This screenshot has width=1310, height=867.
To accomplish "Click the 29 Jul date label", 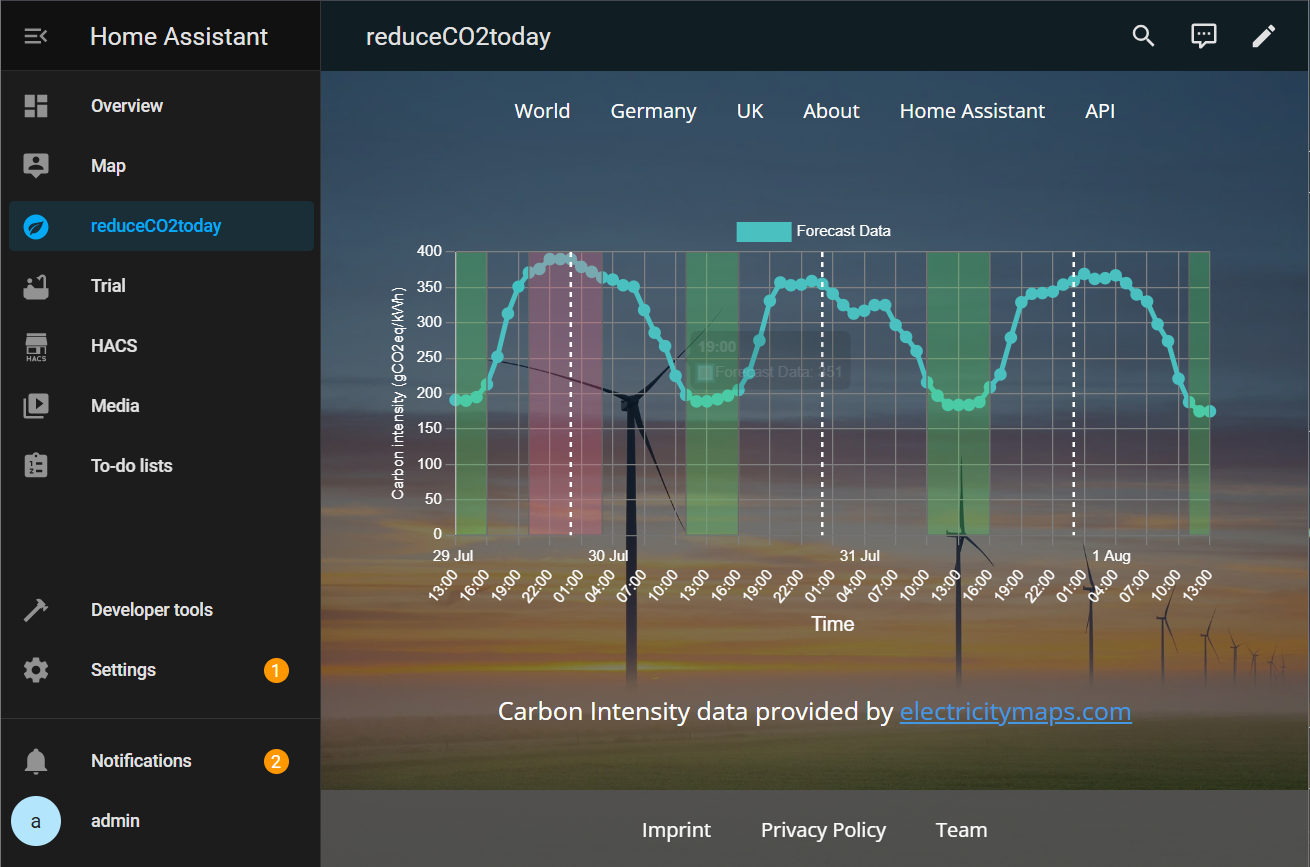I will pyautogui.click(x=452, y=556).
